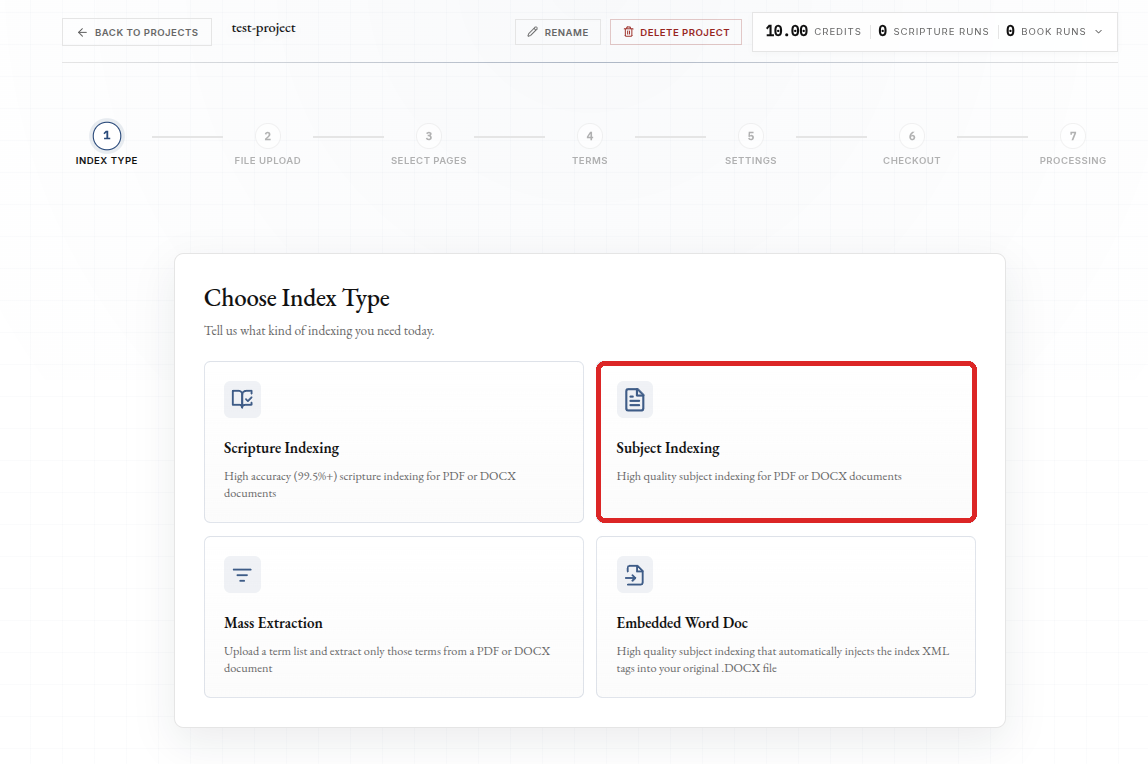Click the Back to Projects button
The image size is (1148, 764).
[137, 32]
